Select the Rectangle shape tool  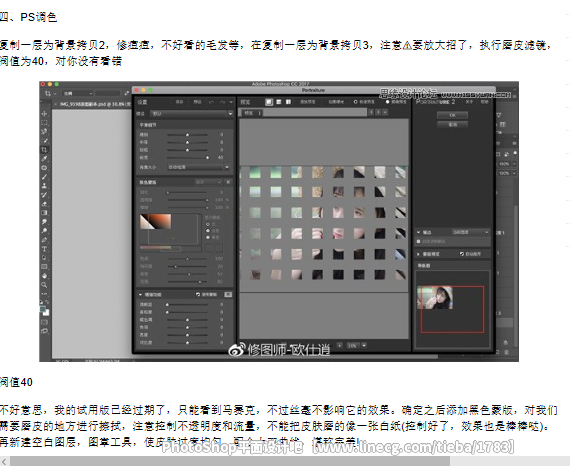tap(44, 267)
